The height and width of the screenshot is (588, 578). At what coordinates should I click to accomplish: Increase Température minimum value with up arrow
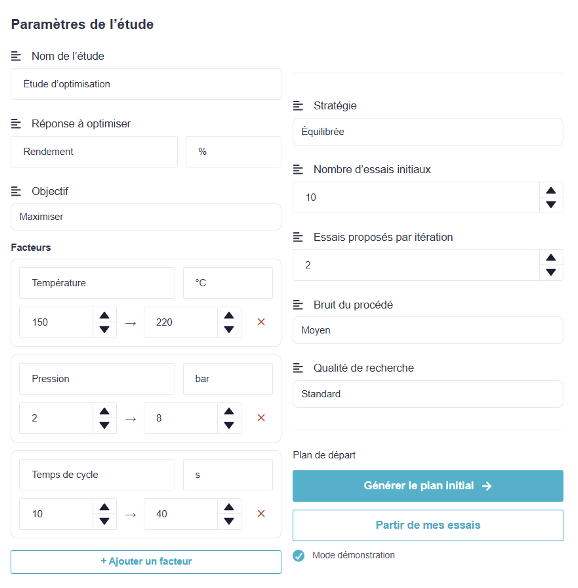[104, 315]
